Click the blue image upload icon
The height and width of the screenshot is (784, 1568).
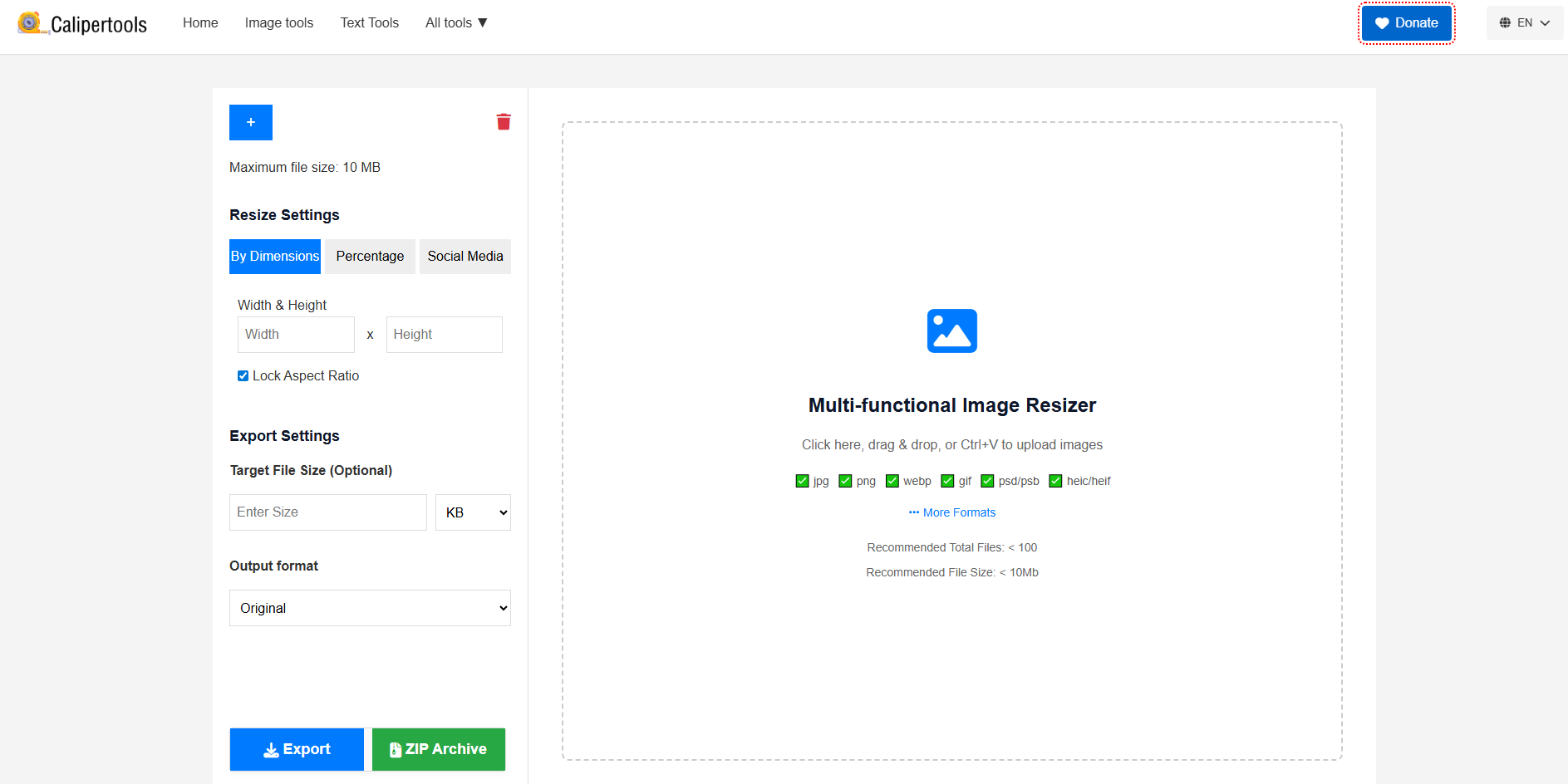[952, 331]
